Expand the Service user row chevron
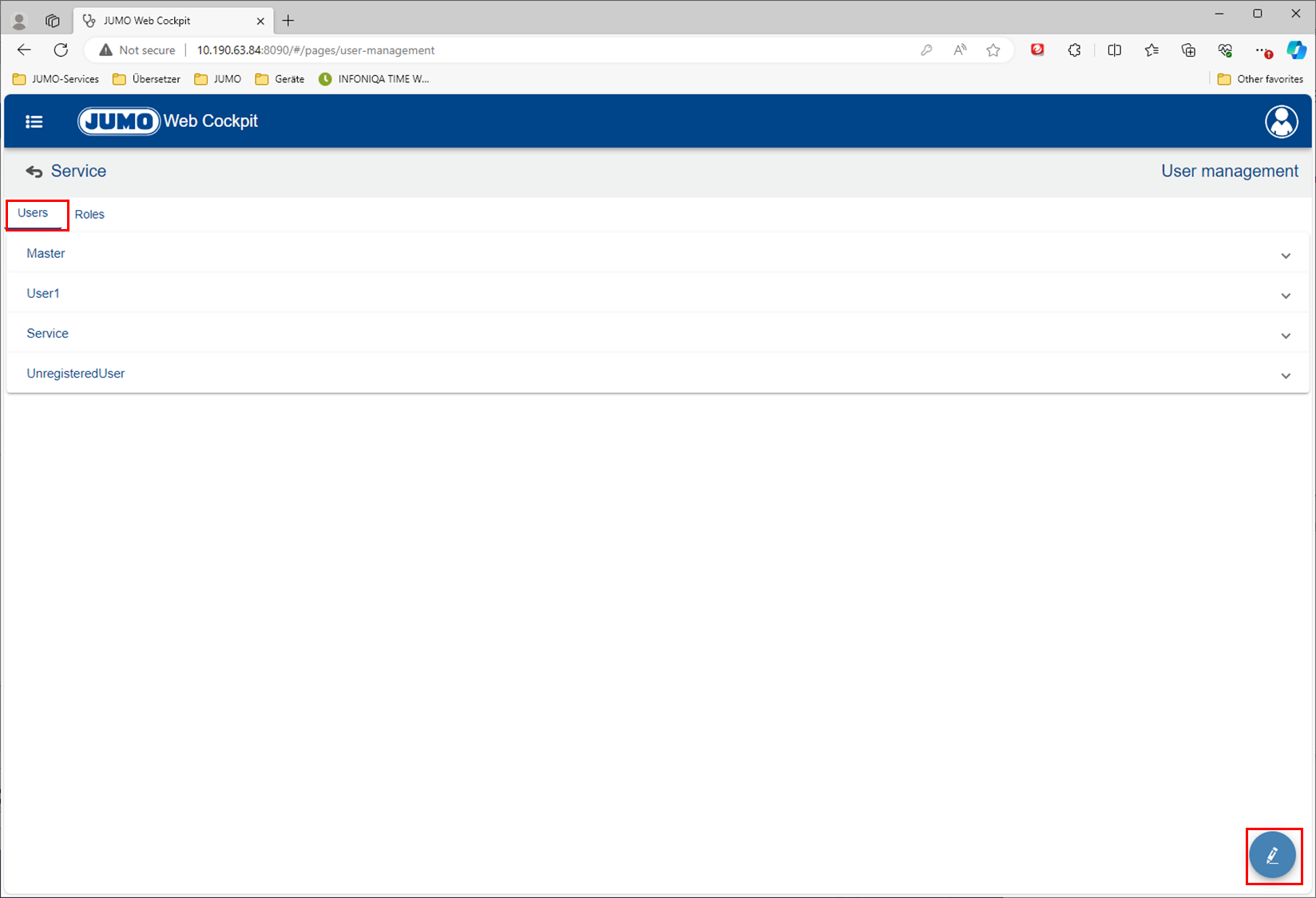This screenshot has width=1316, height=898. pyautogui.click(x=1285, y=335)
